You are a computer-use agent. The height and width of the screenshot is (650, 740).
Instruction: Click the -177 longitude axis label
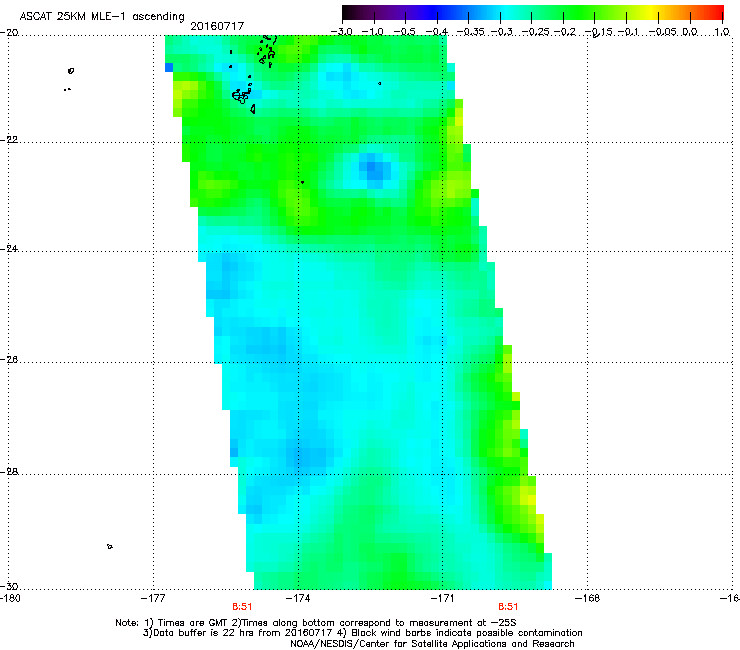(153, 598)
